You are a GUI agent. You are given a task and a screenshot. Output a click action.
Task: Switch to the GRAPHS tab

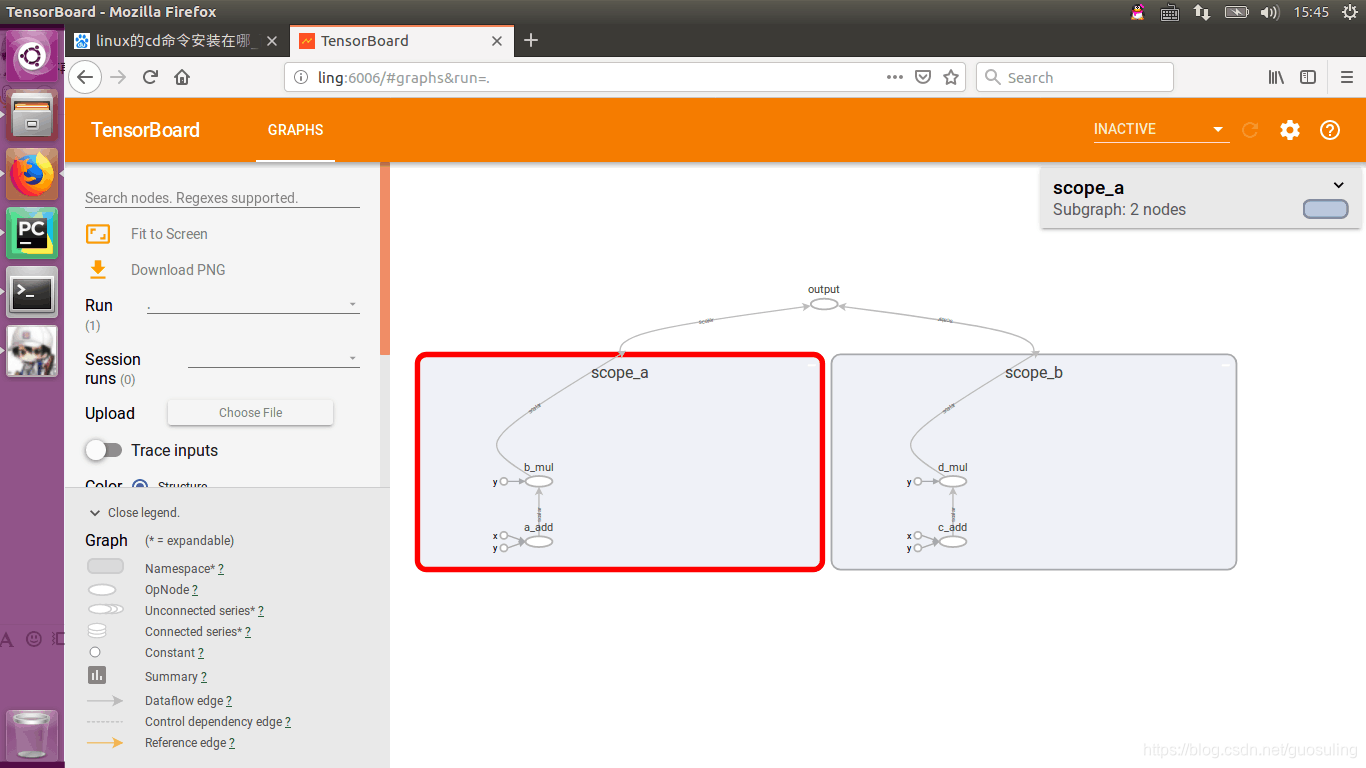pyautogui.click(x=295, y=130)
